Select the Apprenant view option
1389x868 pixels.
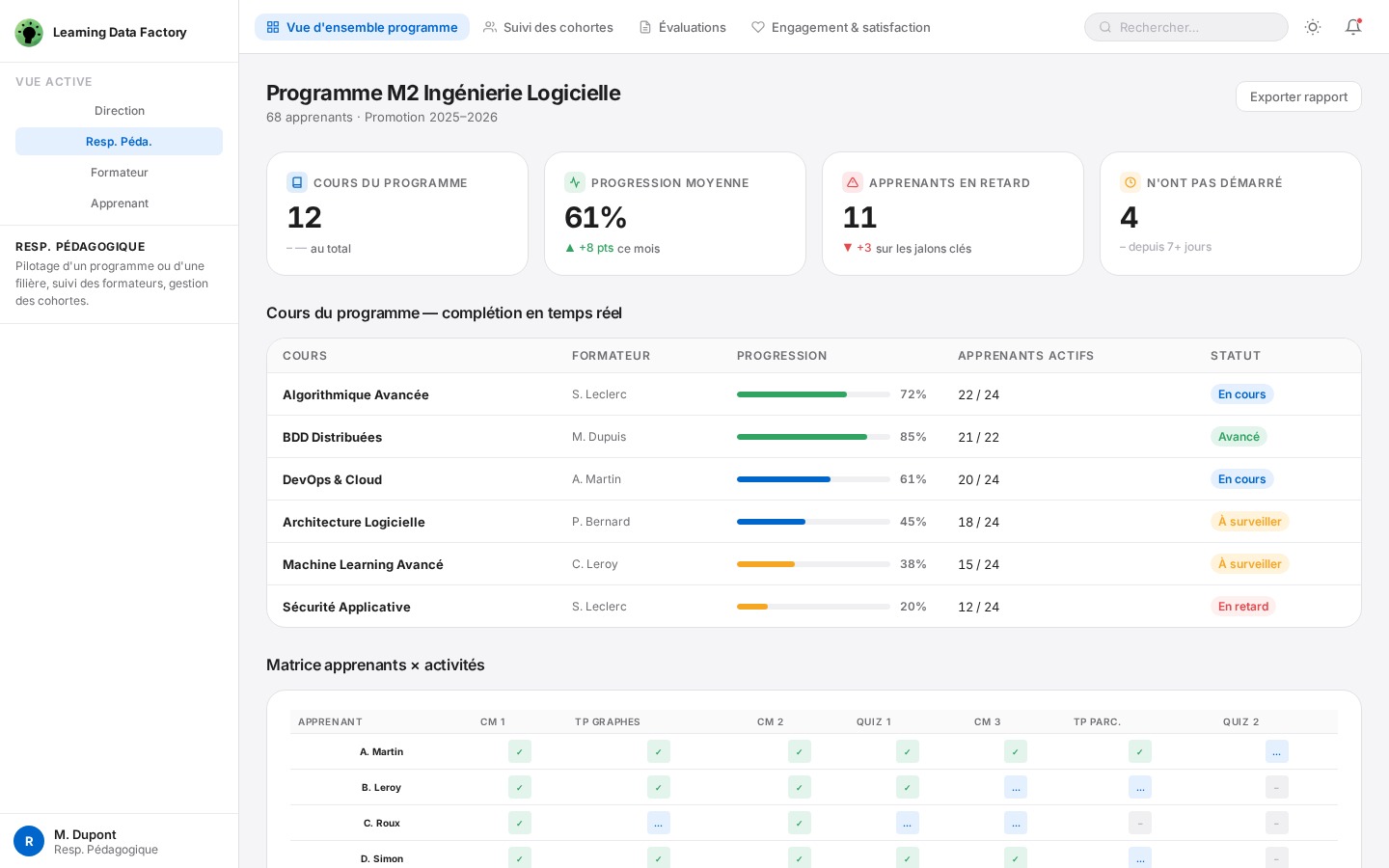(x=120, y=203)
